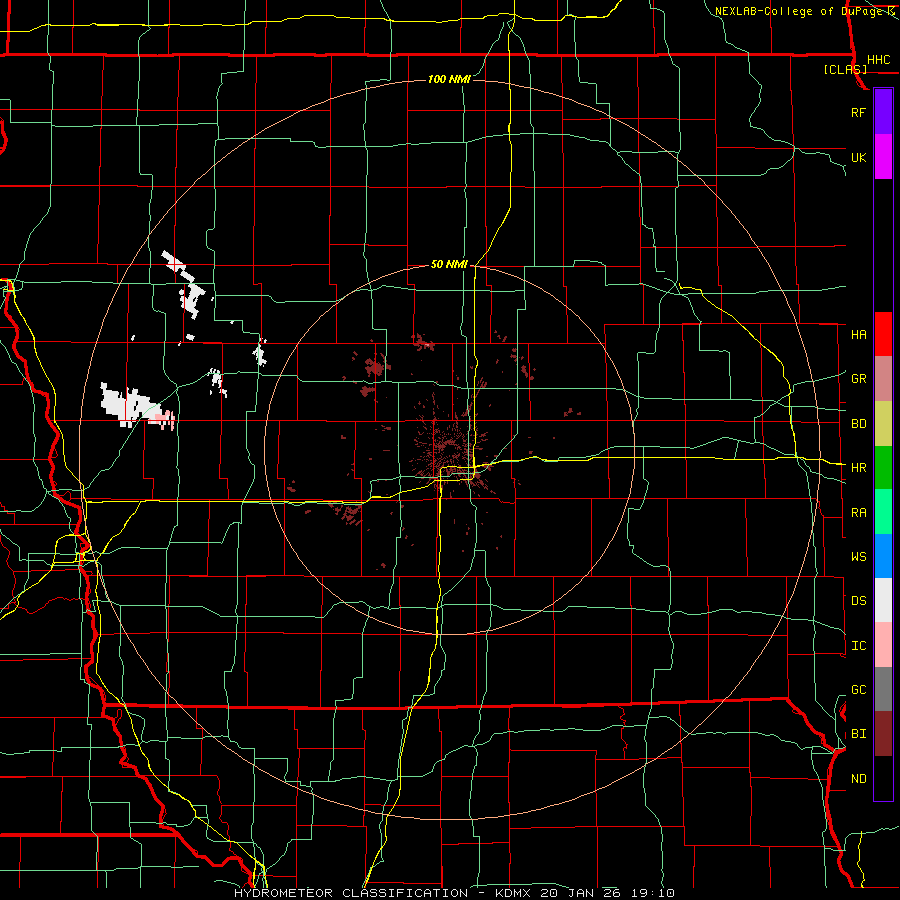Click the DS legend label

click(x=859, y=601)
